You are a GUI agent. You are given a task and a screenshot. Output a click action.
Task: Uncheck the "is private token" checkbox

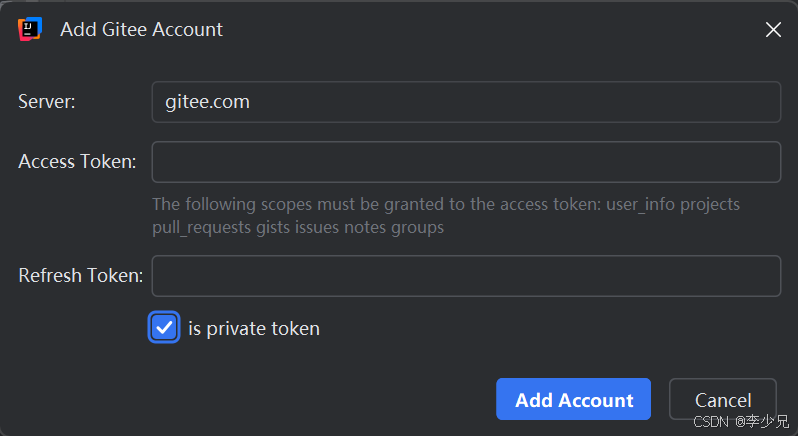pyautogui.click(x=164, y=327)
